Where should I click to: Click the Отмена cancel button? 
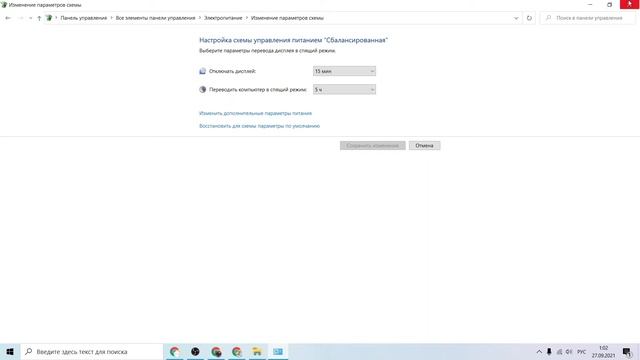424,146
